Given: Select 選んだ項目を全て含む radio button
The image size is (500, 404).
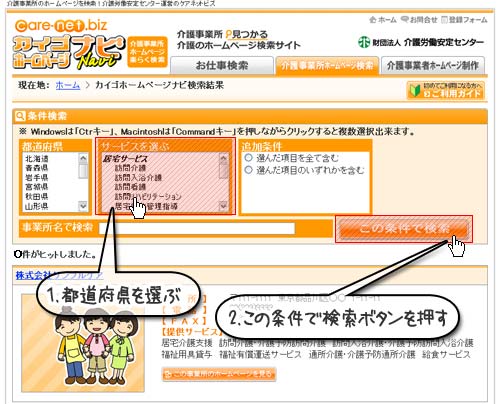Looking at the screenshot, I should pyautogui.click(x=248, y=157).
